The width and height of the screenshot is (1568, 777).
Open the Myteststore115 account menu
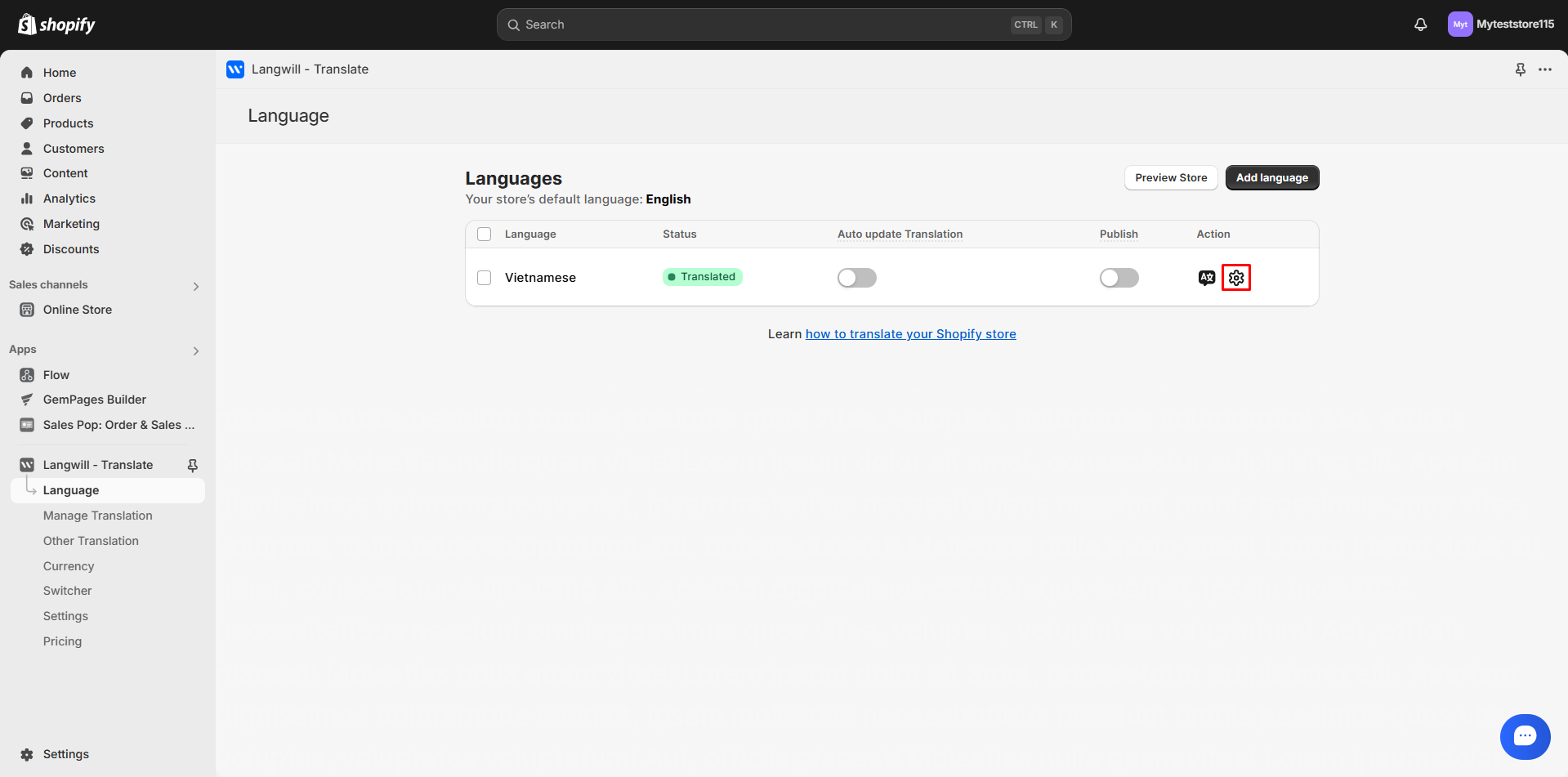click(1500, 25)
